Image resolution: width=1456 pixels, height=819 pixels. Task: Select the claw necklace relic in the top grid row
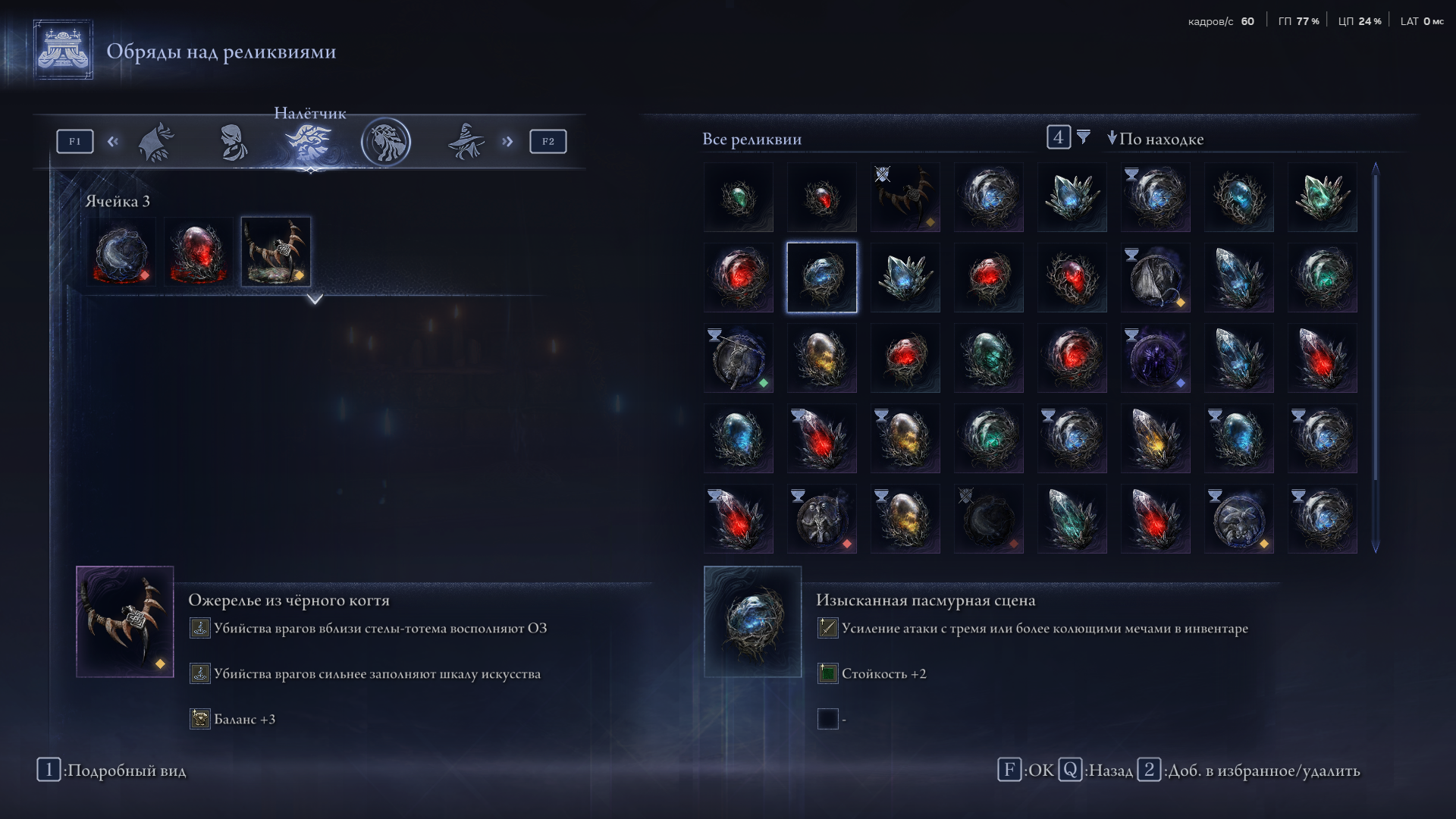coord(905,197)
